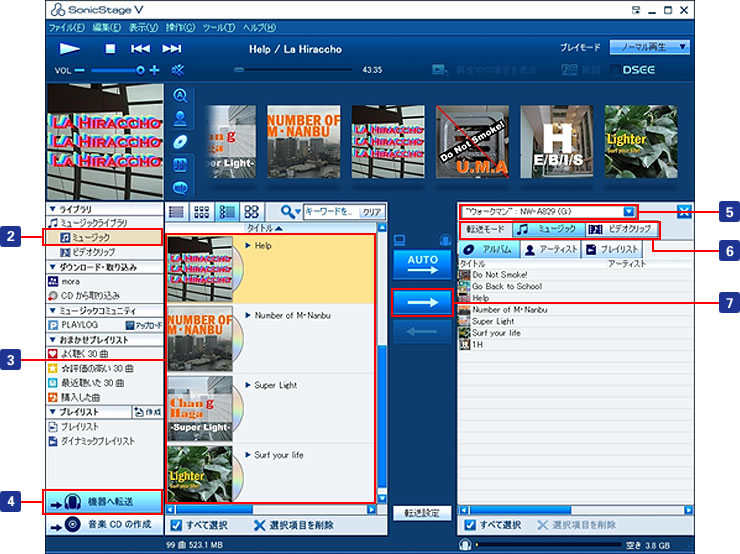Mute audio with the speaker icon
This screenshot has width=740, height=554.
pyautogui.click(x=178, y=70)
